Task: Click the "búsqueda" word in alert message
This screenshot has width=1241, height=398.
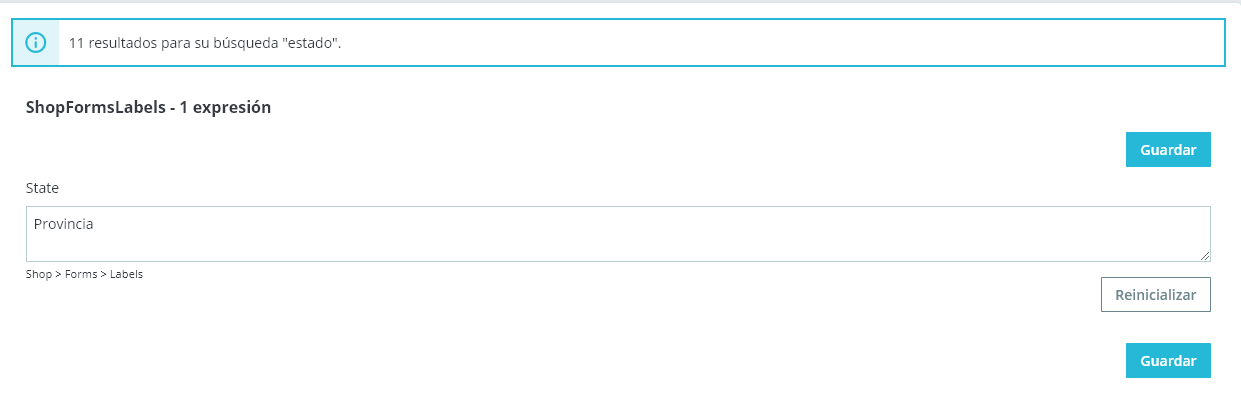Action: click(x=248, y=44)
